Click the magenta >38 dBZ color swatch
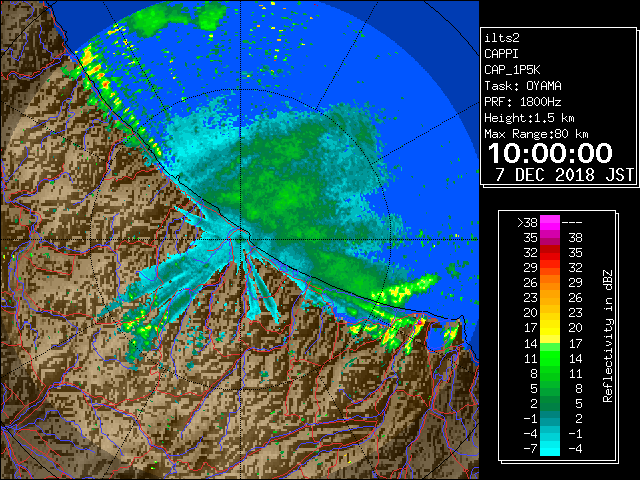The image size is (640, 480). [550, 223]
